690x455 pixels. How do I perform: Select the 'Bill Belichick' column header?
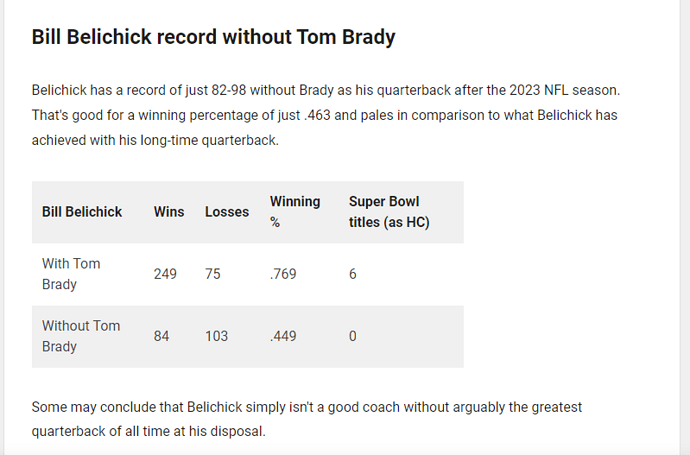[x=82, y=212]
